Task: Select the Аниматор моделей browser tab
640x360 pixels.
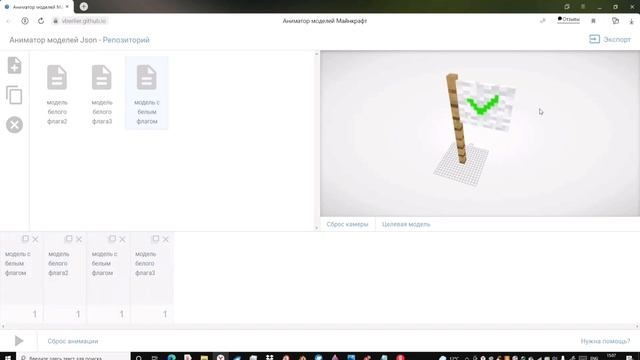Action: (x=37, y=7)
